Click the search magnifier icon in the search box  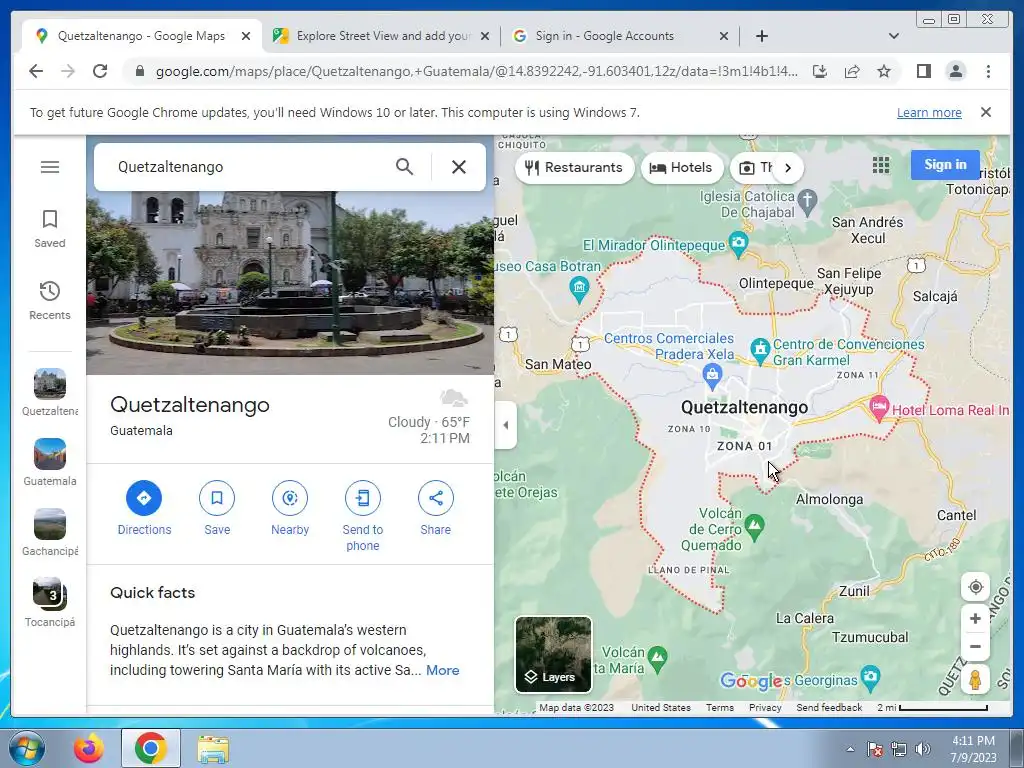click(x=404, y=167)
